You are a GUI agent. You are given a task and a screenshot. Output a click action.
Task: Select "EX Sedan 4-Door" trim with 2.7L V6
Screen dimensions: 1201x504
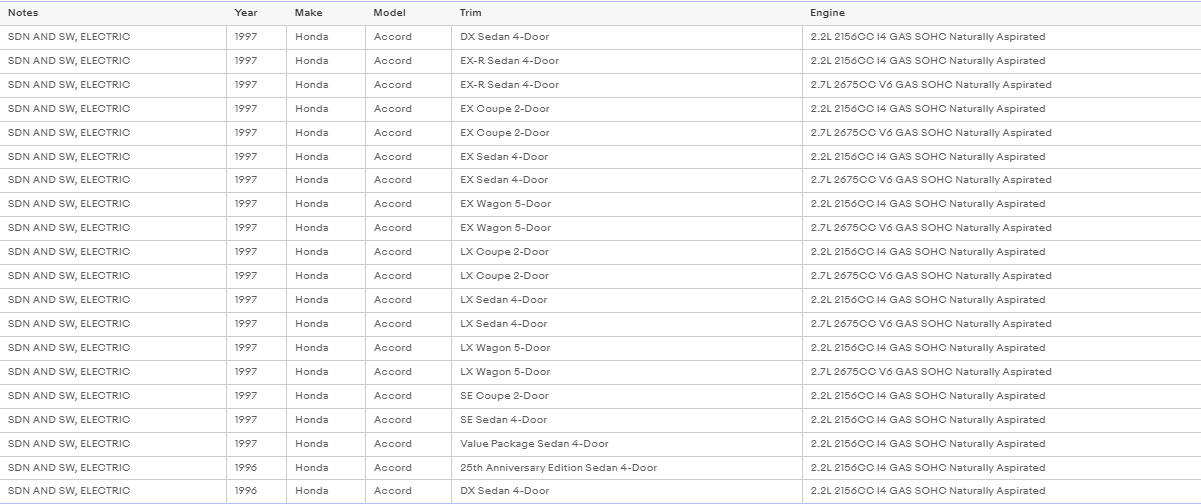pyautogui.click(x=626, y=181)
